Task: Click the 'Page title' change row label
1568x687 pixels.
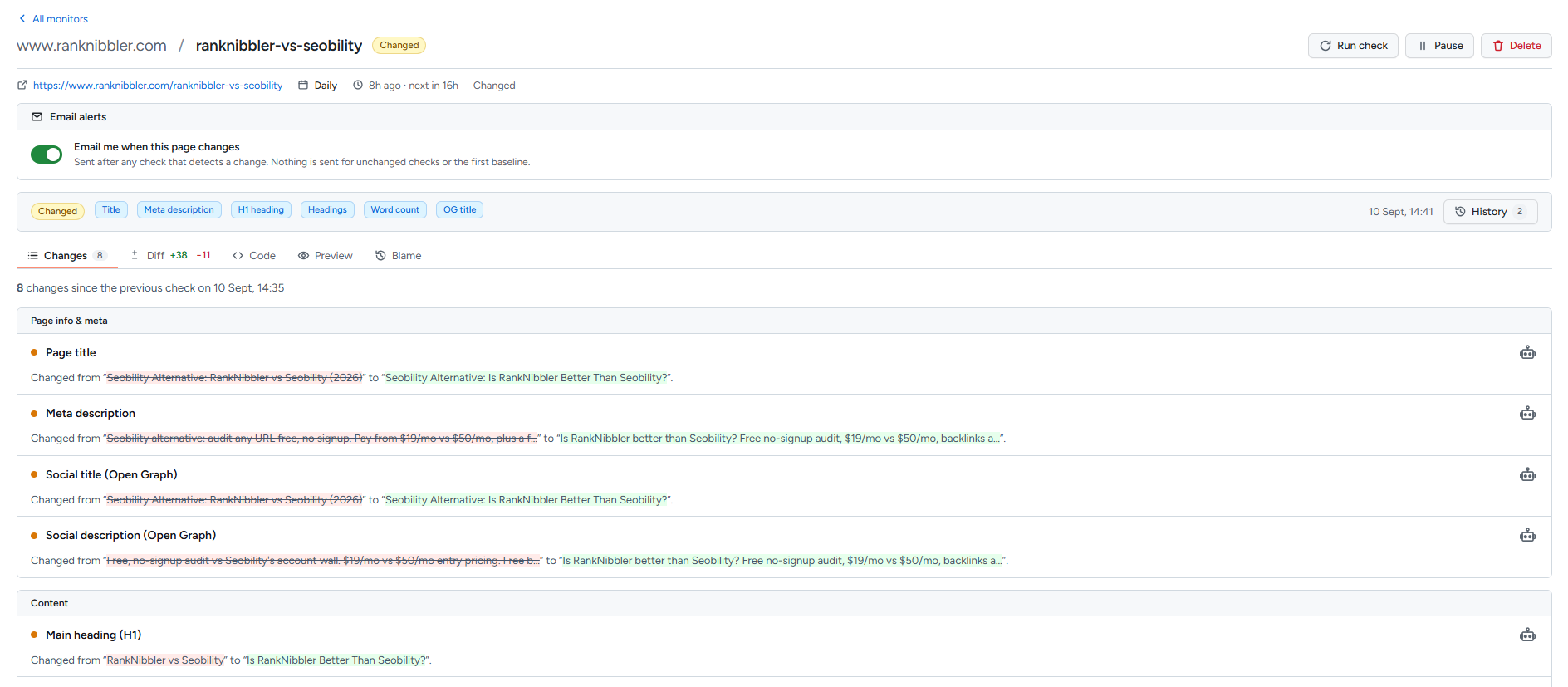Action: point(71,353)
